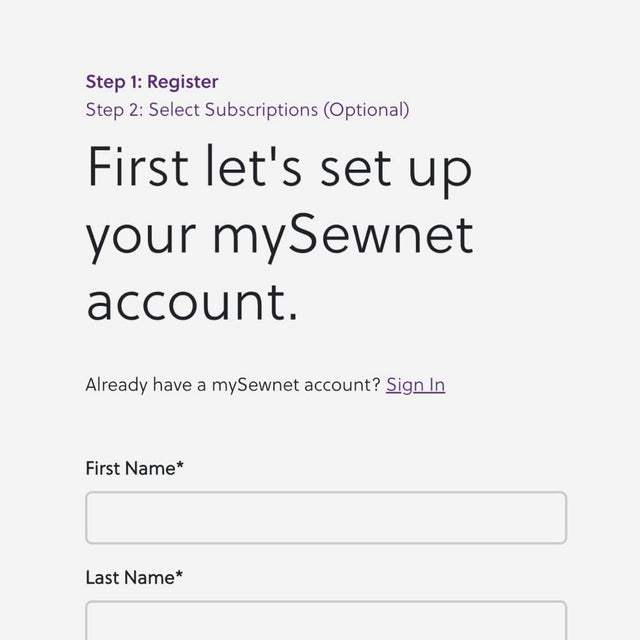Click the word "account." in the heading

[x=192, y=300]
